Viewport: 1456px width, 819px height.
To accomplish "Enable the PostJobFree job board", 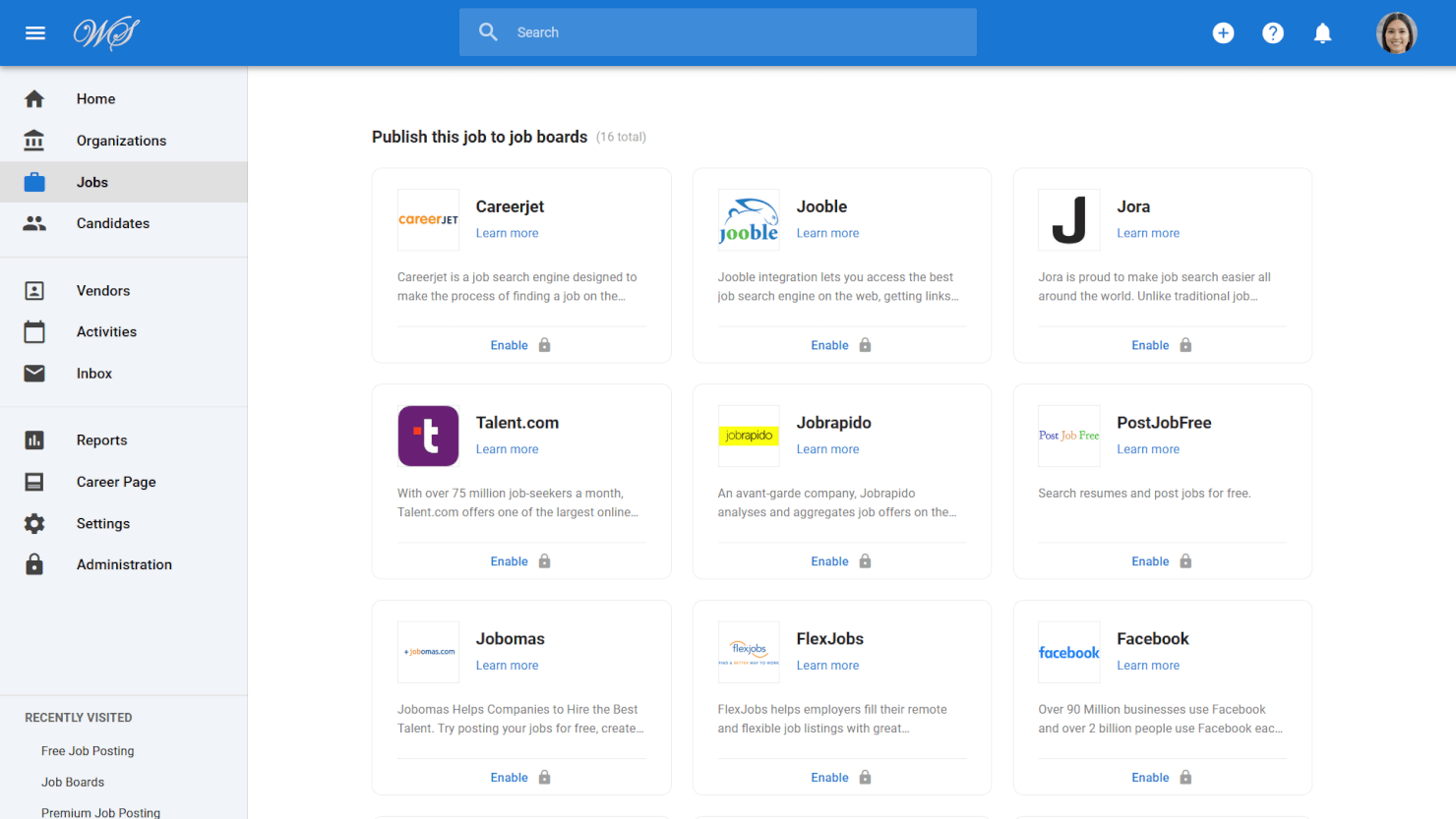I will pyautogui.click(x=1151, y=561).
